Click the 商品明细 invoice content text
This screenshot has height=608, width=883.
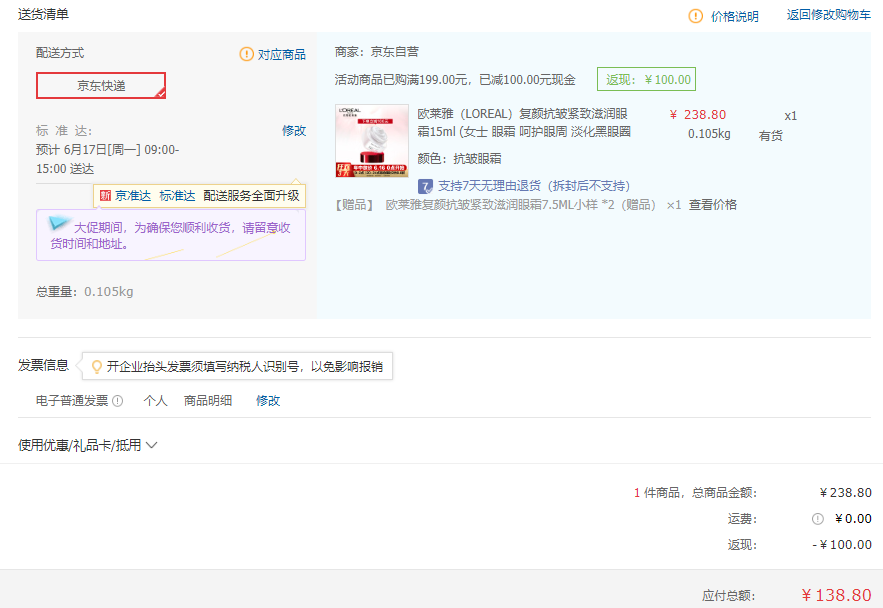pos(208,401)
